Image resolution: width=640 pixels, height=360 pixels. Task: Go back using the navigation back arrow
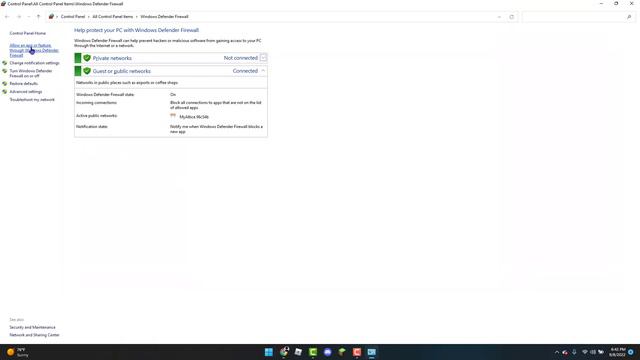click(7, 17)
